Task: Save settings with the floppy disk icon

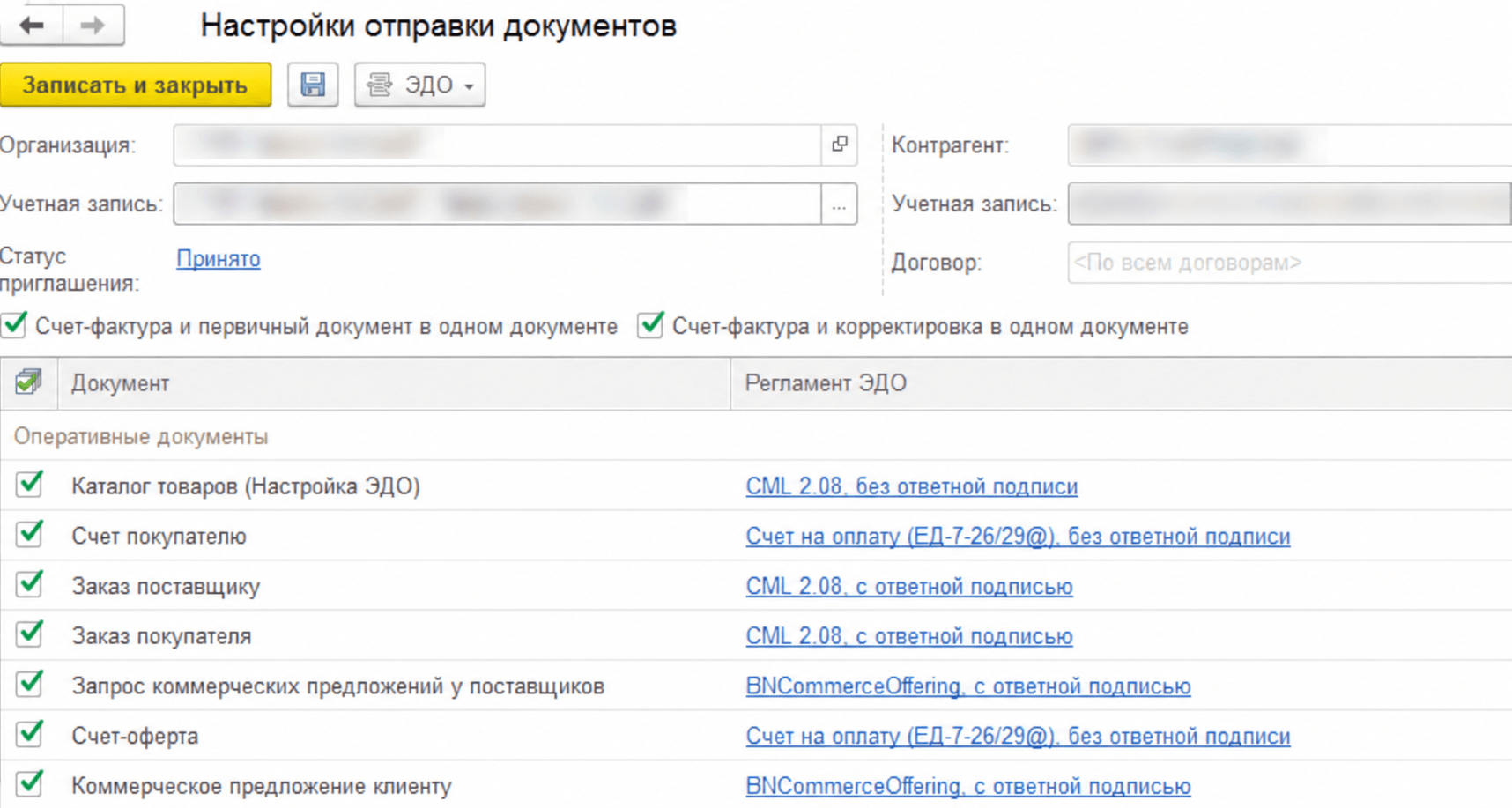Action: (x=313, y=85)
